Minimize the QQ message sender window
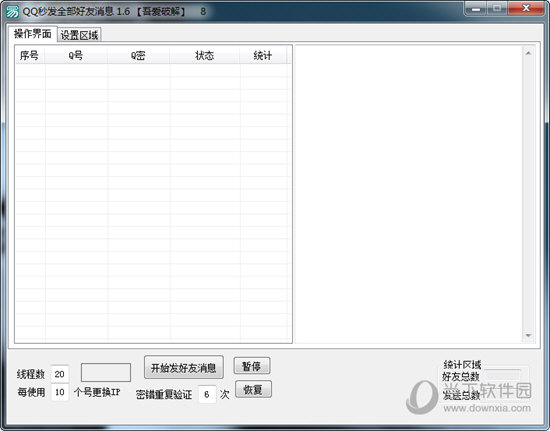The image size is (550, 431). point(476,9)
